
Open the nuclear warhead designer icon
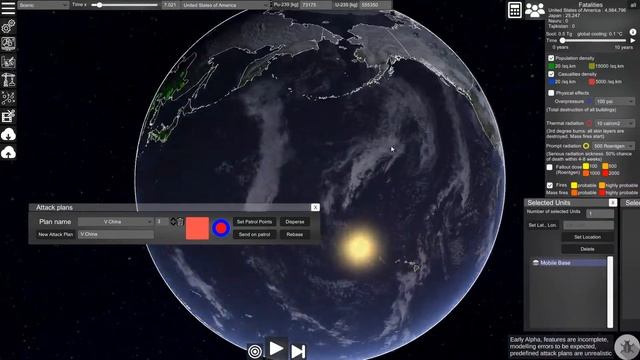coord(8,44)
